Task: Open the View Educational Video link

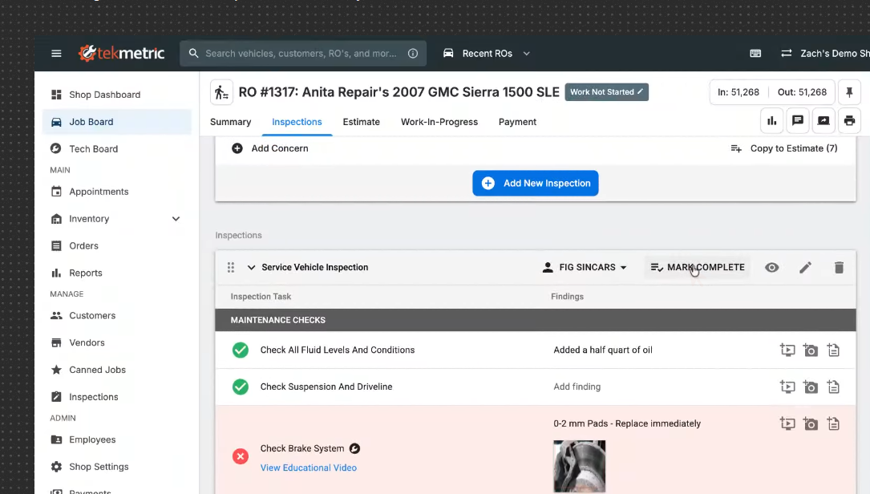Action: pyautogui.click(x=308, y=468)
